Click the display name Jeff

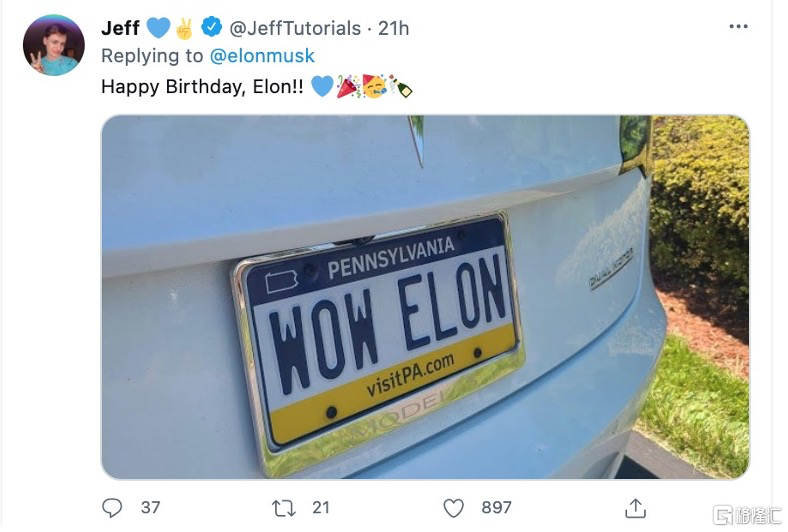coord(120,27)
